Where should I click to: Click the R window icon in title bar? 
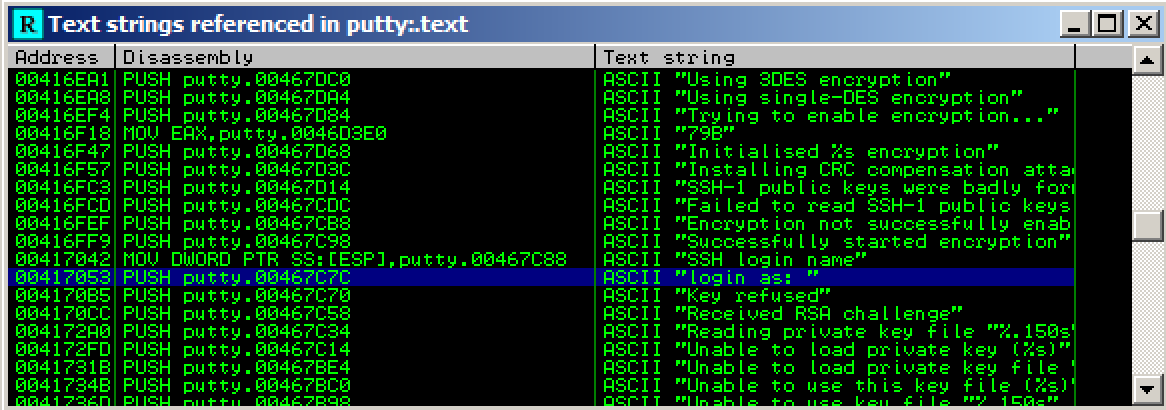(x=28, y=25)
